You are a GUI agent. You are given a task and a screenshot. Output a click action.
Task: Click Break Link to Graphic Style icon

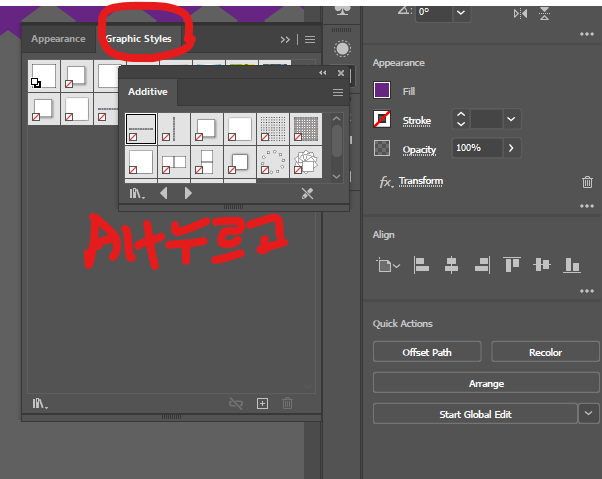[236, 403]
